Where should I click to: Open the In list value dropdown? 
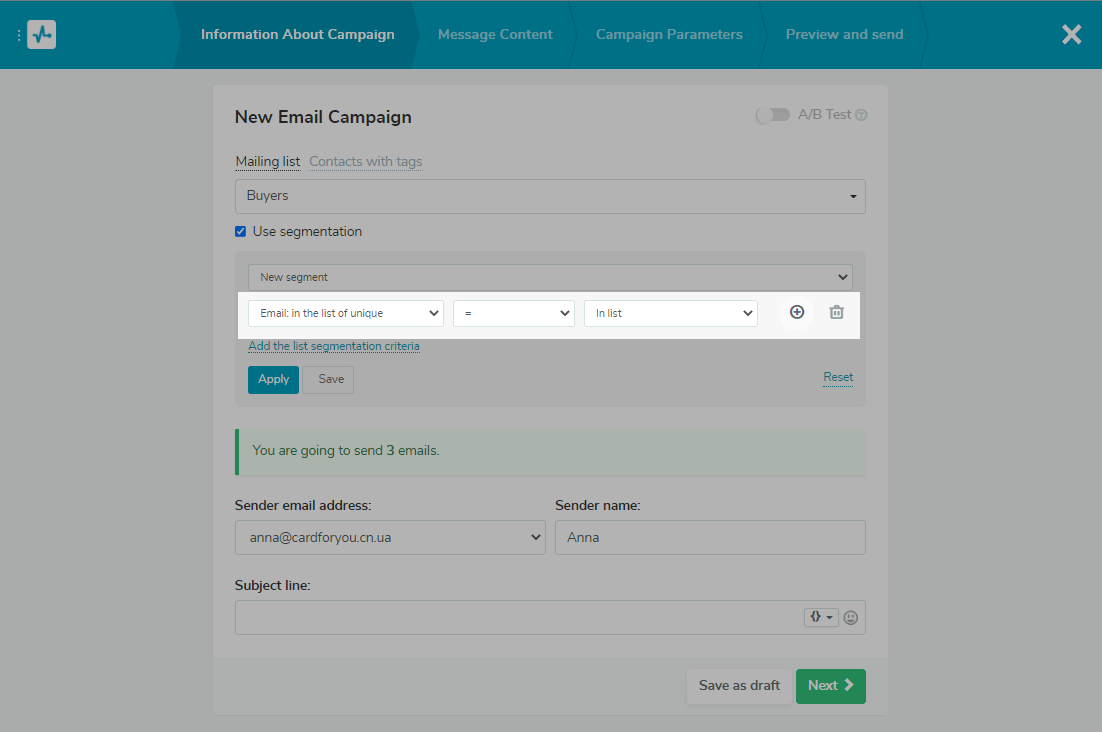[670, 313]
